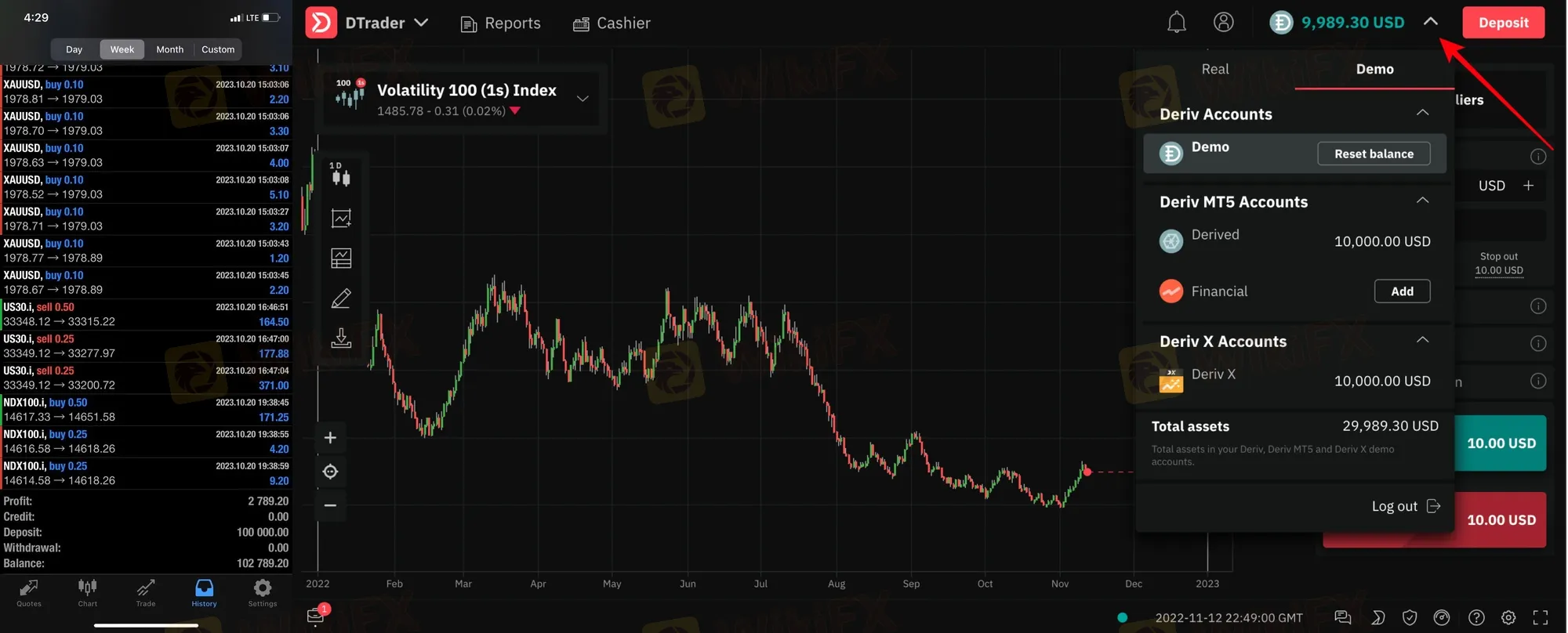Viewport: 1568px width, 633px height.
Task: Open the account settings profile icon
Action: coord(1223,22)
